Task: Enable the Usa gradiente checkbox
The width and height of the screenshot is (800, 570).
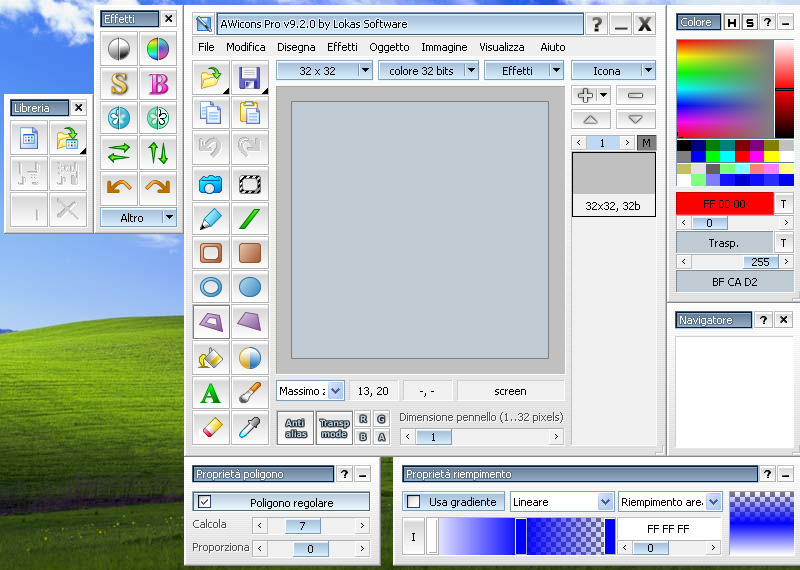Action: 413,502
